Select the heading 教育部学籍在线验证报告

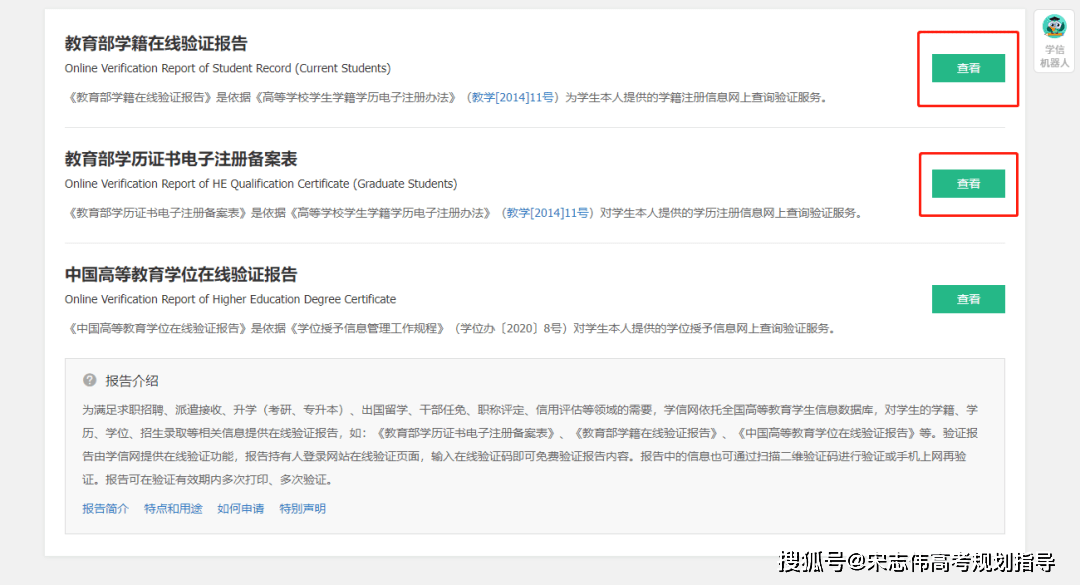[156, 43]
